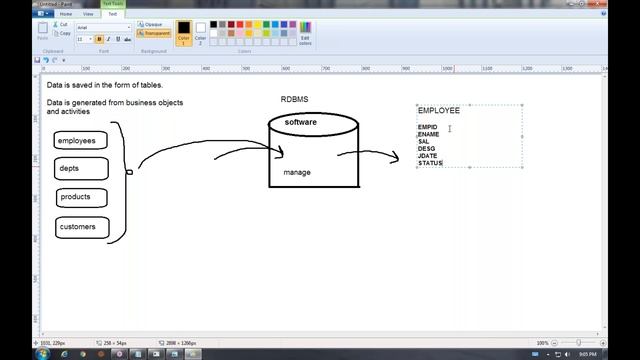
Task: Pick the turquoise blue swatch in the top row
Action: point(275,24)
